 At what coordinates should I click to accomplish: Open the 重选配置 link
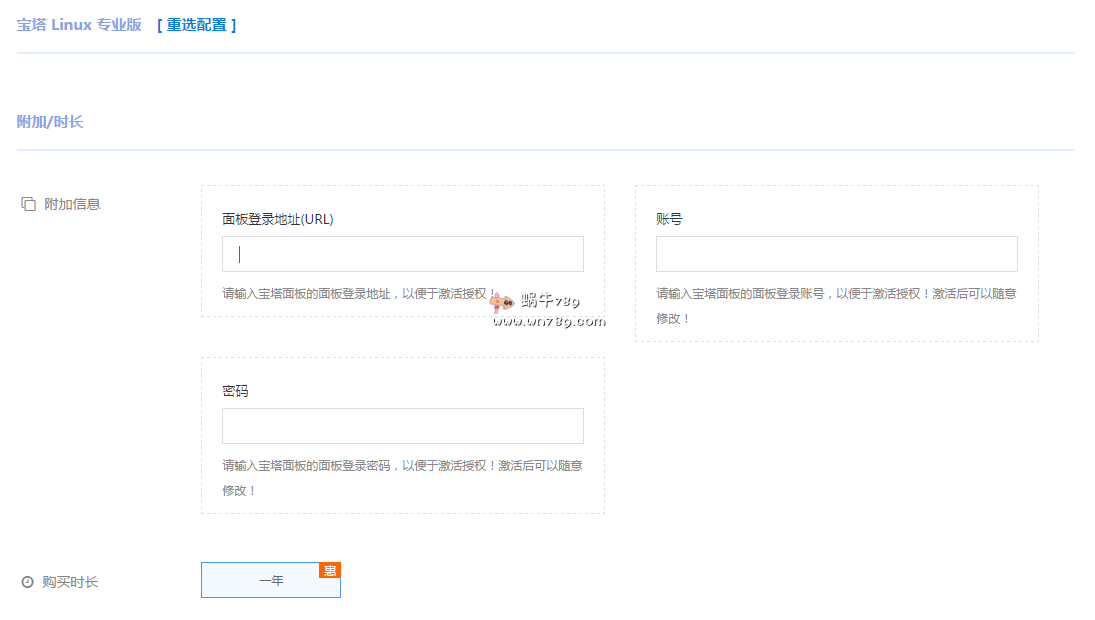(x=196, y=27)
